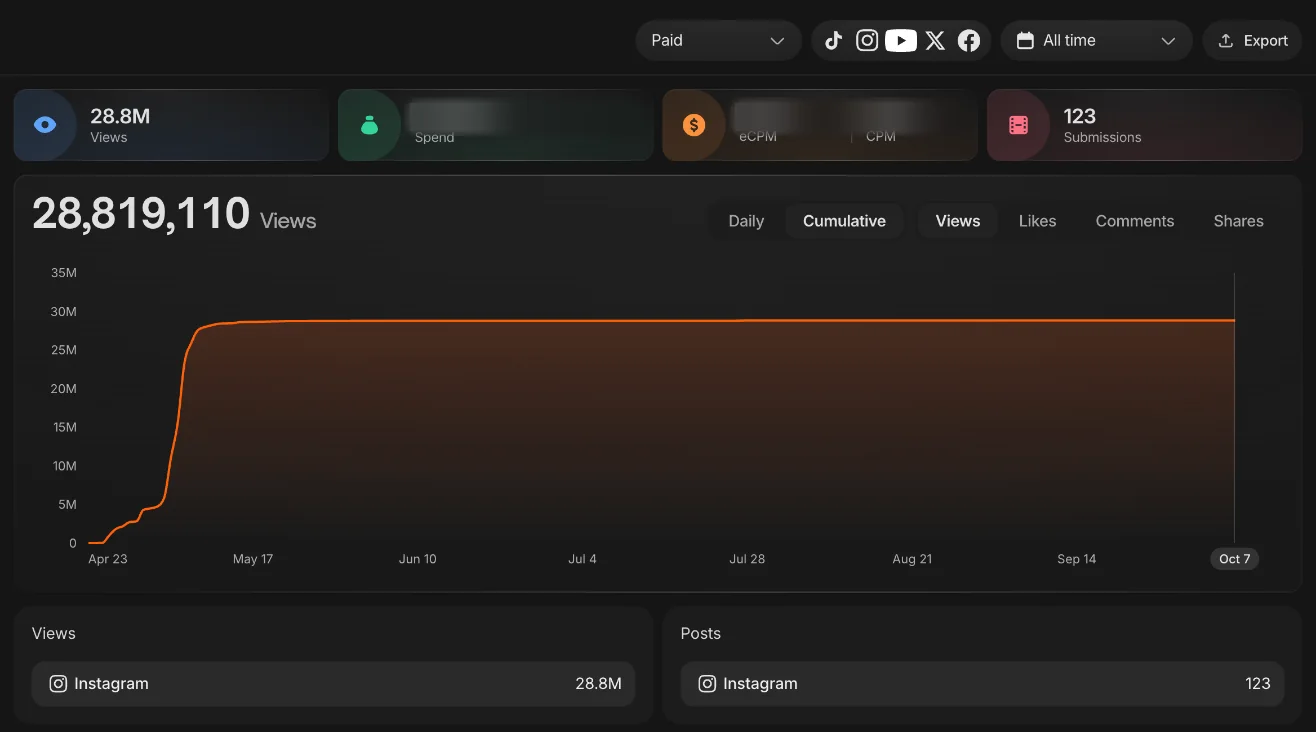This screenshot has width=1316, height=732.
Task: Filter by Instagram platform icon in top bar
Action: point(867,41)
